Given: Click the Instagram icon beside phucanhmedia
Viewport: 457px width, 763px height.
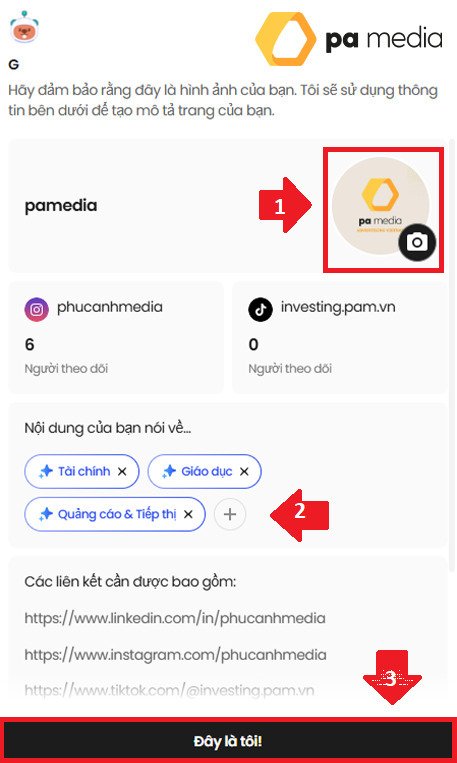Looking at the screenshot, I should (37, 309).
